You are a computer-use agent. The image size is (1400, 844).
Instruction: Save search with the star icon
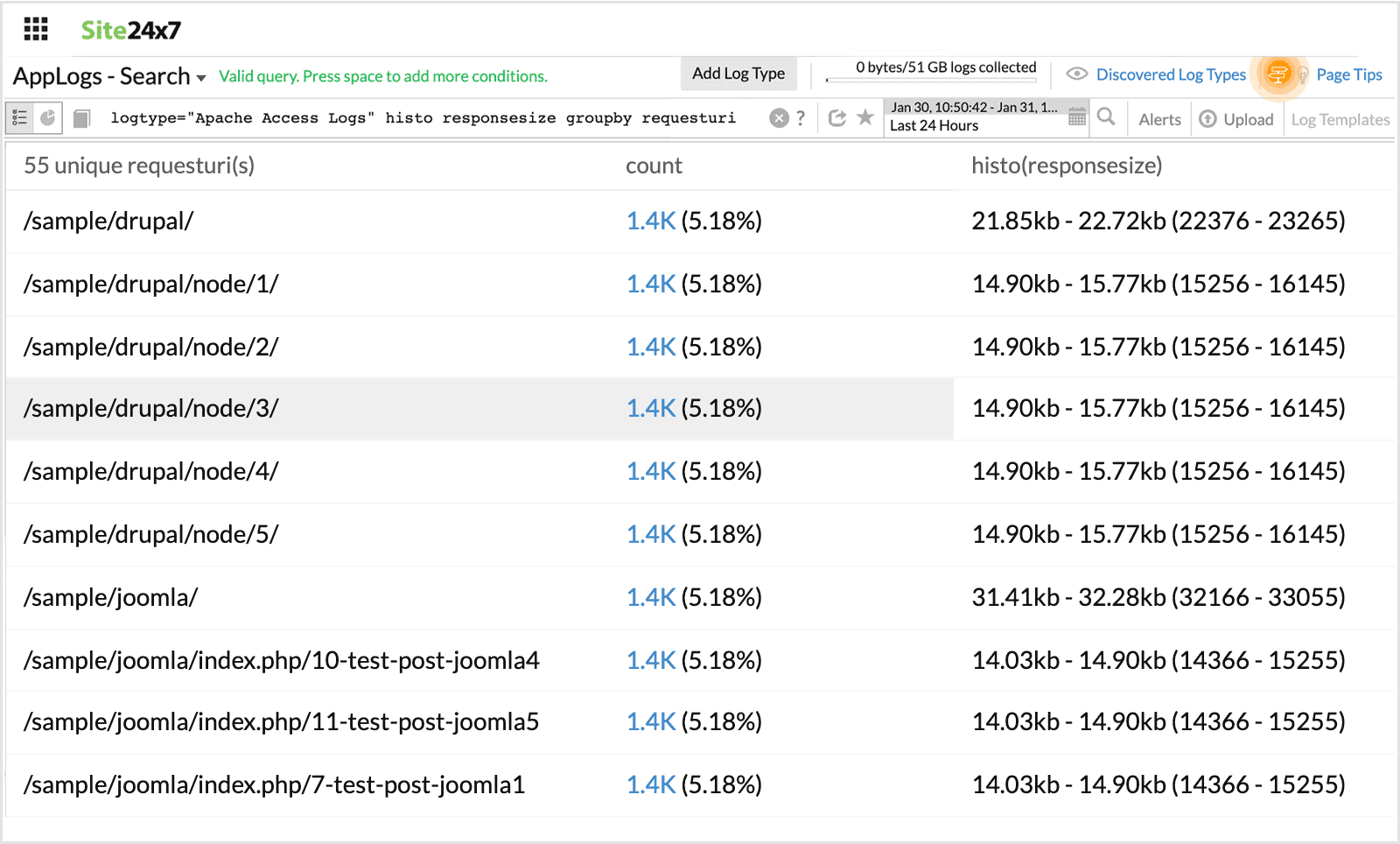tap(865, 117)
